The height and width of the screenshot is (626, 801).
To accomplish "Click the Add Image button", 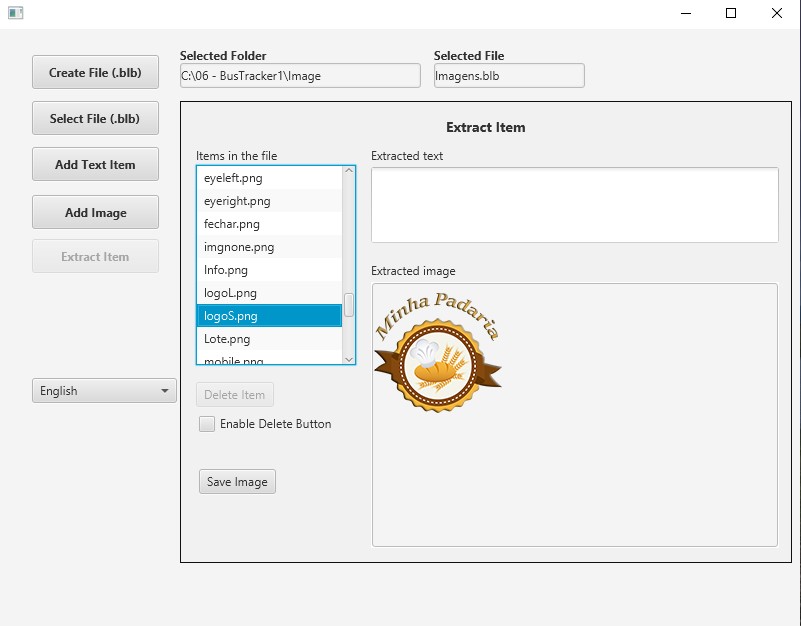I will coord(95,212).
